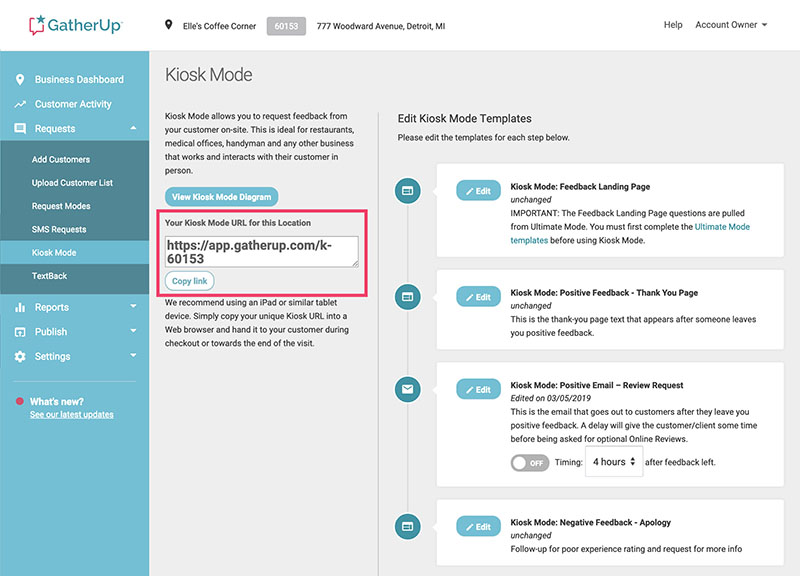Click the Customer Activity menu label
This screenshot has height=576, width=800.
click(x=73, y=104)
